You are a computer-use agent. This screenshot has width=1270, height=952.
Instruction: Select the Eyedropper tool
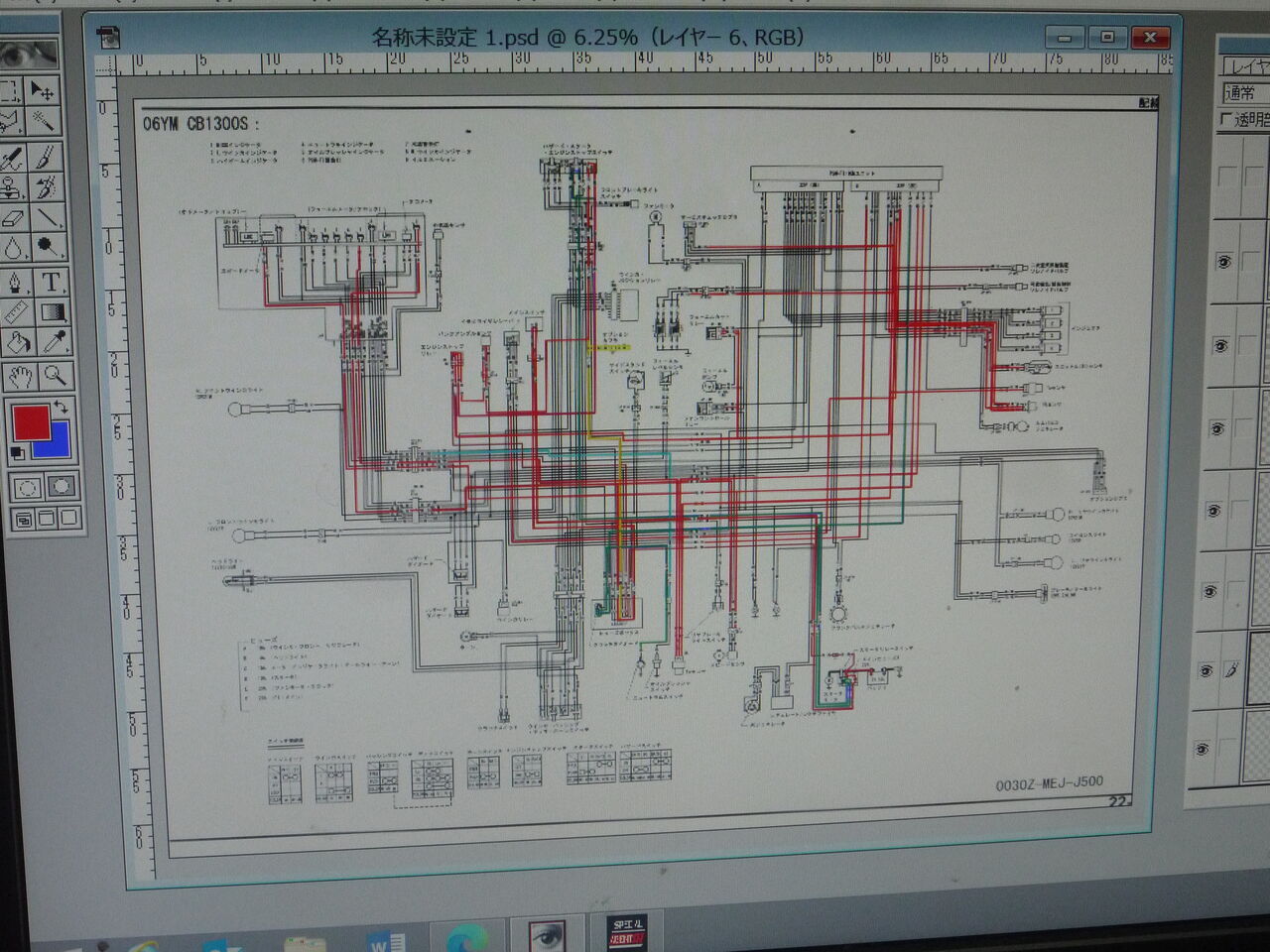click(54, 343)
